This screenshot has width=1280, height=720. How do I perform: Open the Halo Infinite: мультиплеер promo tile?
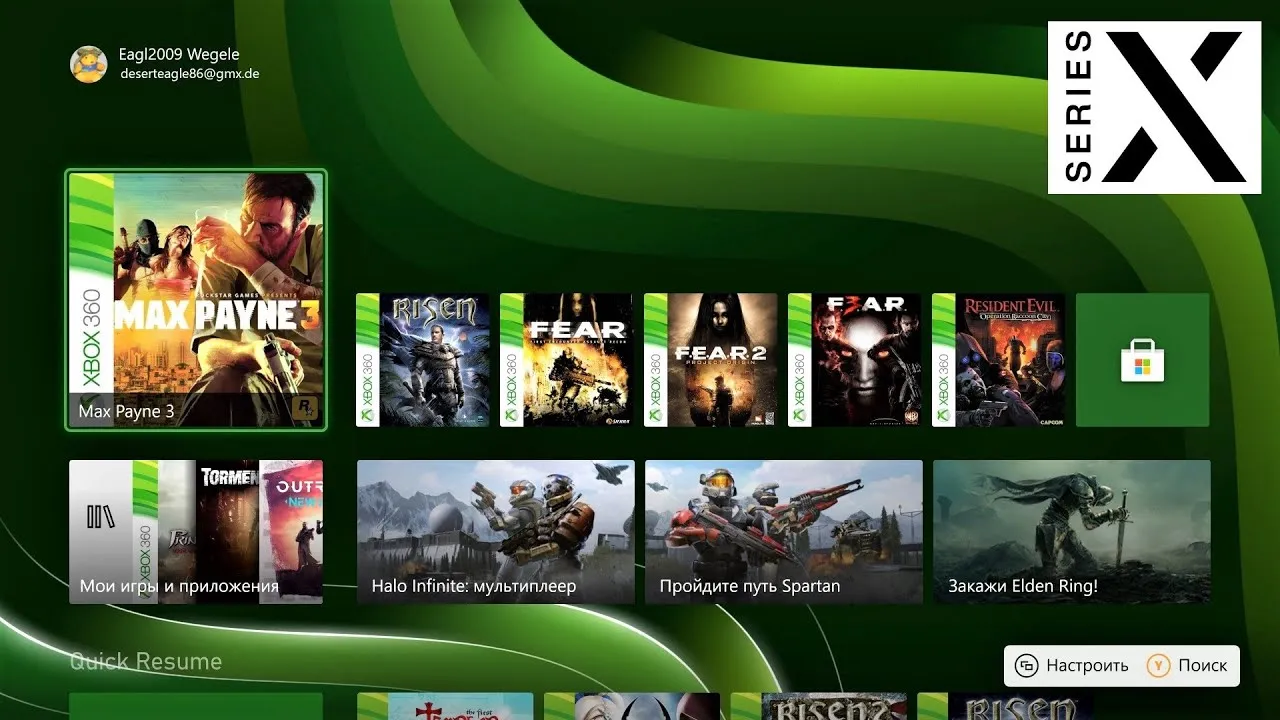496,532
